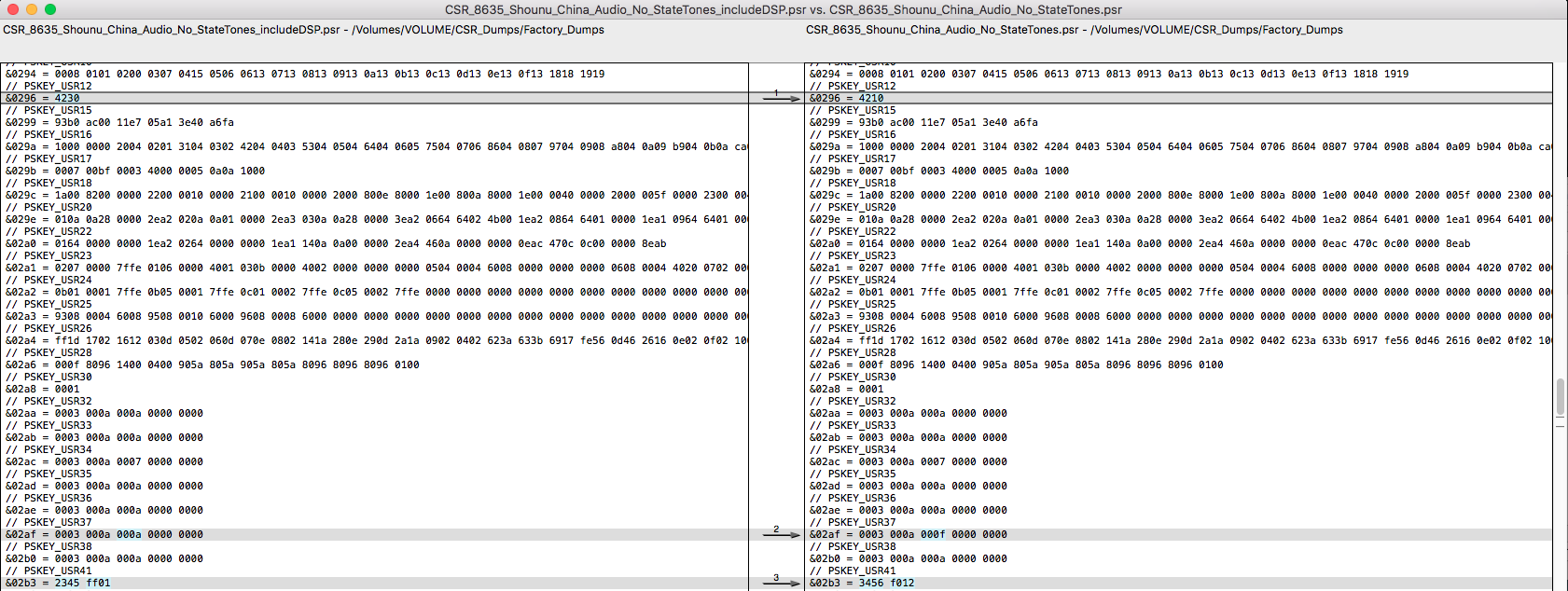Click the window title bar text

coord(783,9)
